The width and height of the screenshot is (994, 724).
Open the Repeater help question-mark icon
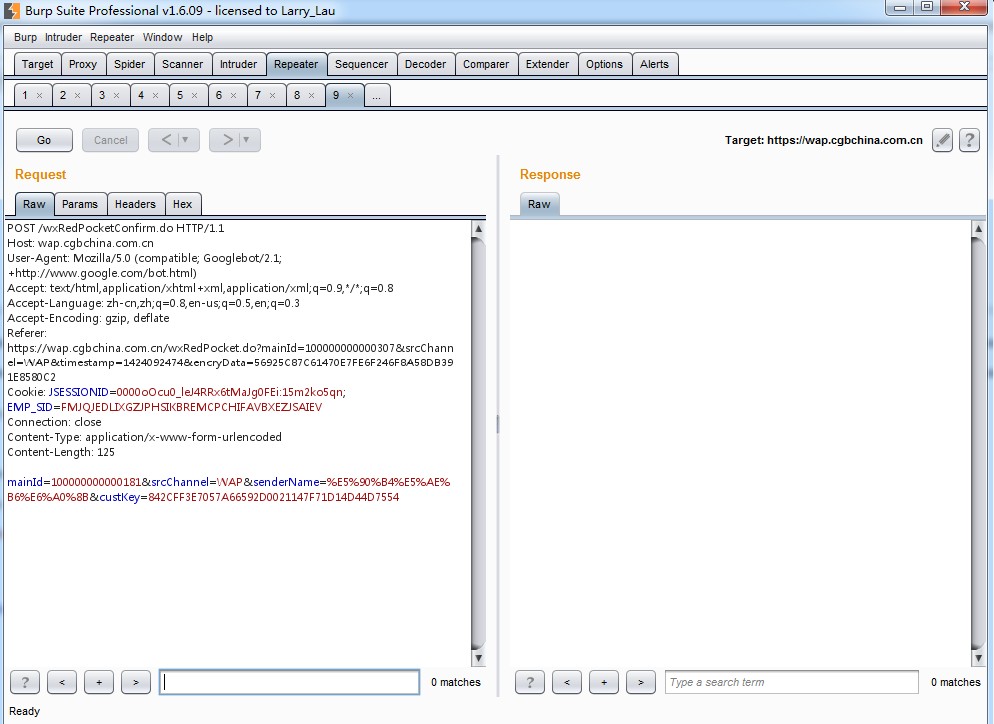[x=969, y=140]
